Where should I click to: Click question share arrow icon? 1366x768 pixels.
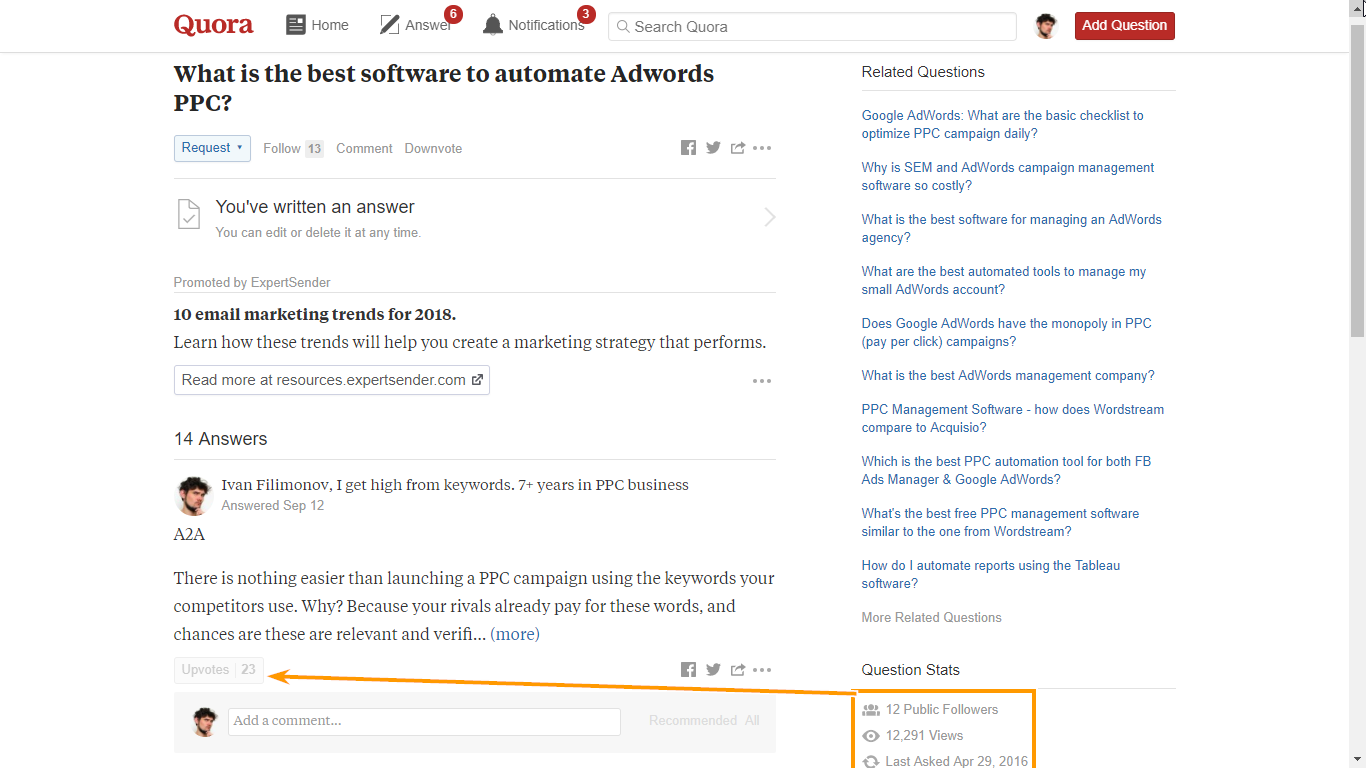click(738, 148)
